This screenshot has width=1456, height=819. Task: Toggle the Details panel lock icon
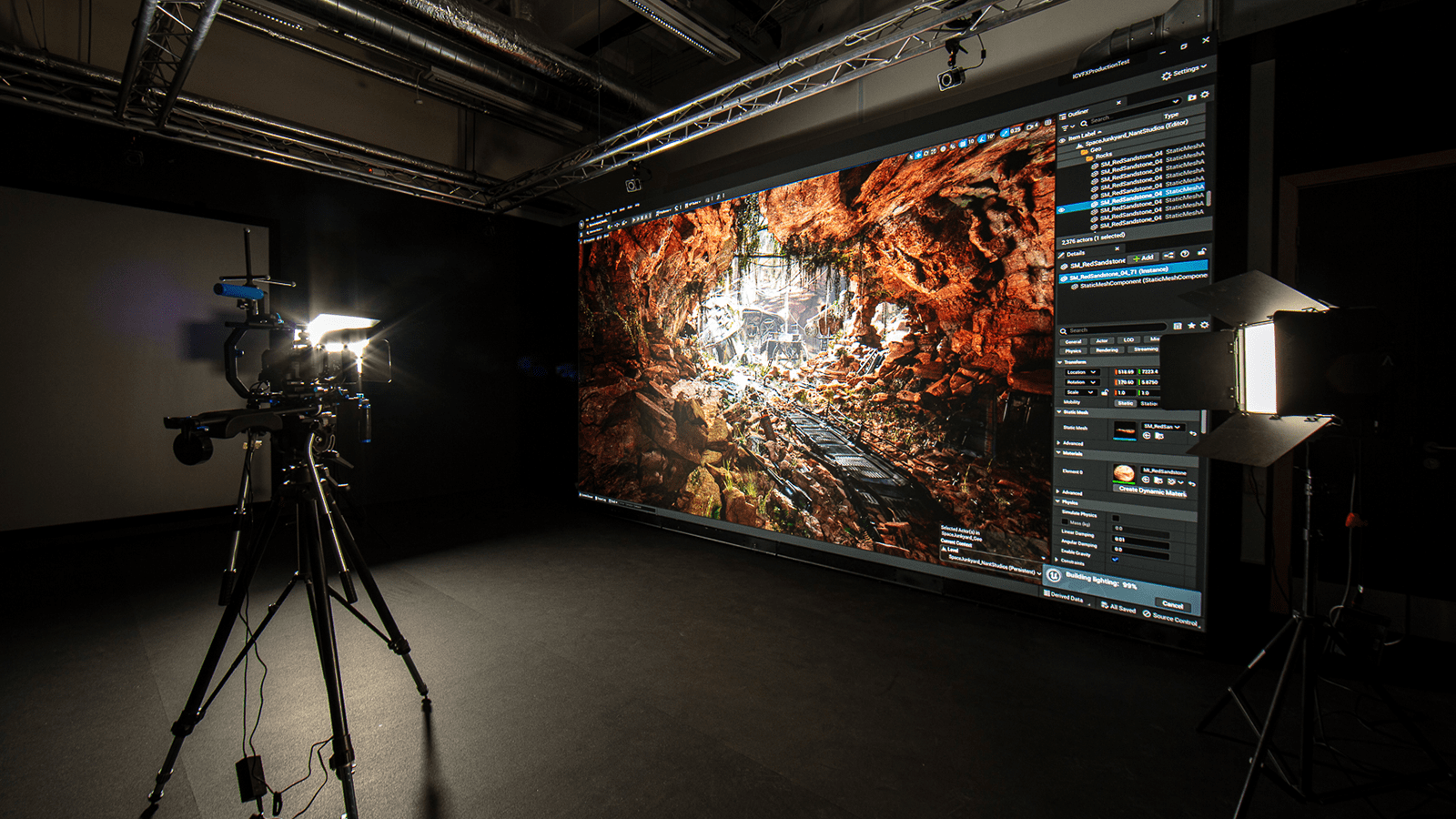pyautogui.click(x=1202, y=251)
